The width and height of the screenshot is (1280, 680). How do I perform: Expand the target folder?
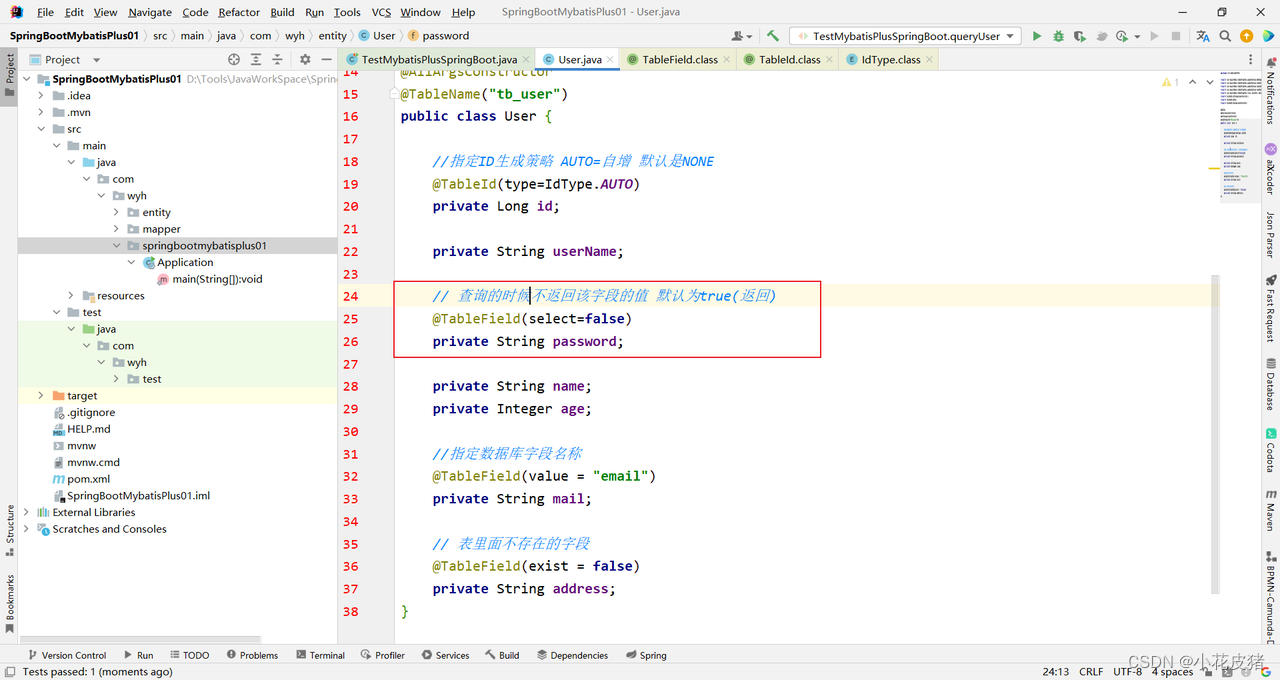(x=41, y=396)
